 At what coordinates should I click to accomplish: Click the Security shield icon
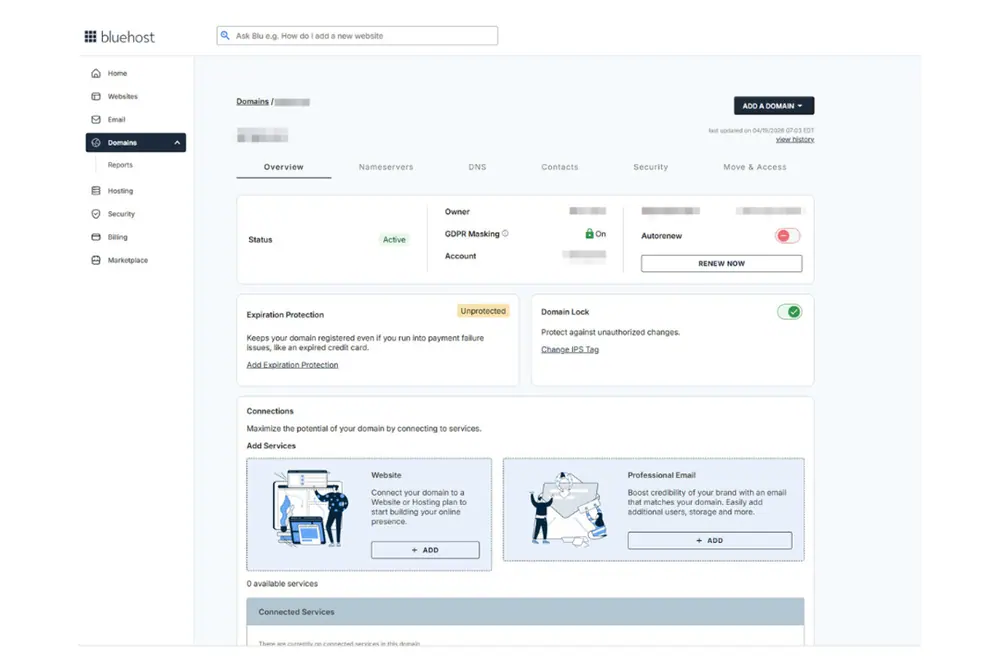(x=96, y=214)
